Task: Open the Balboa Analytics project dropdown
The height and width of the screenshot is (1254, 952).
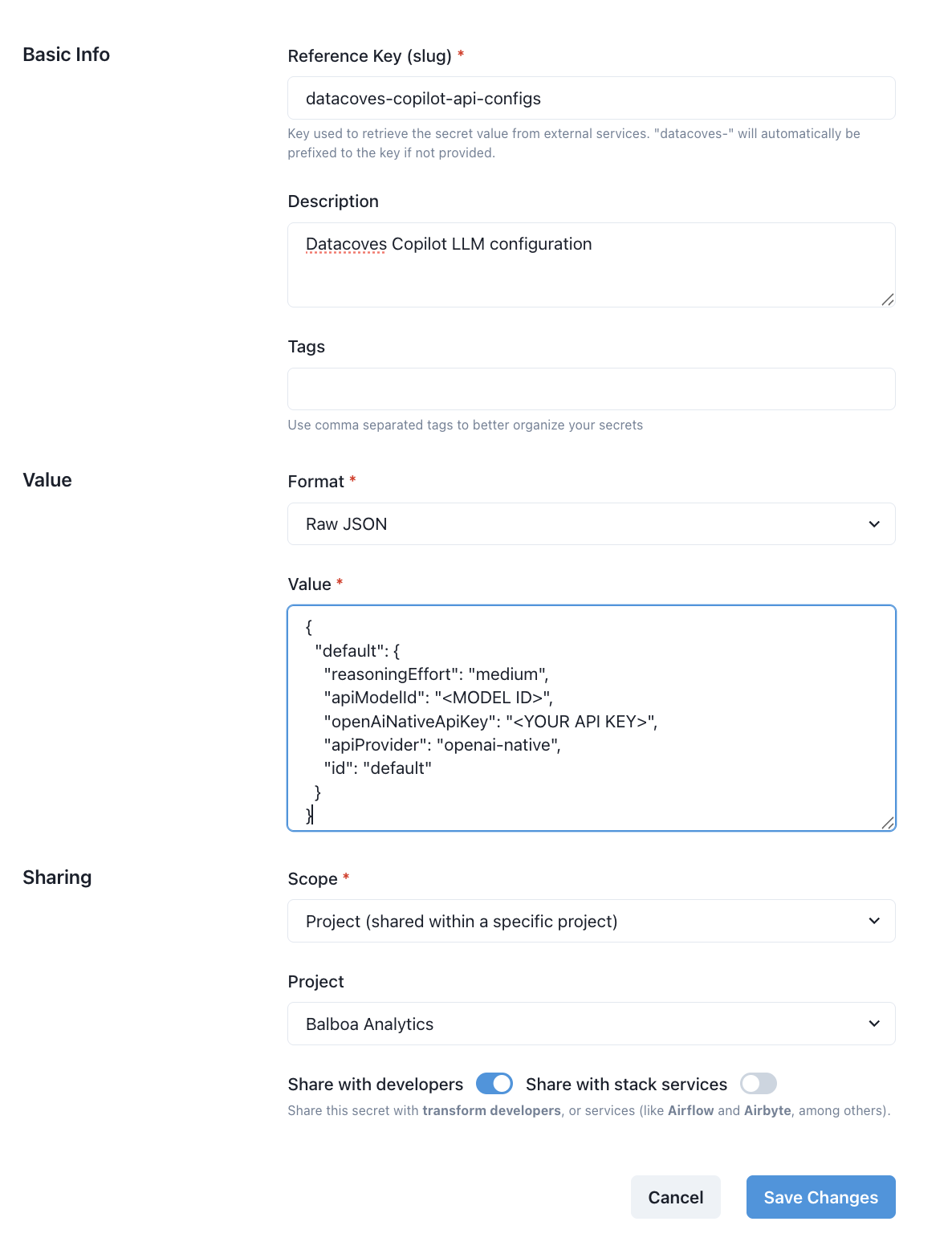Action: (592, 1024)
